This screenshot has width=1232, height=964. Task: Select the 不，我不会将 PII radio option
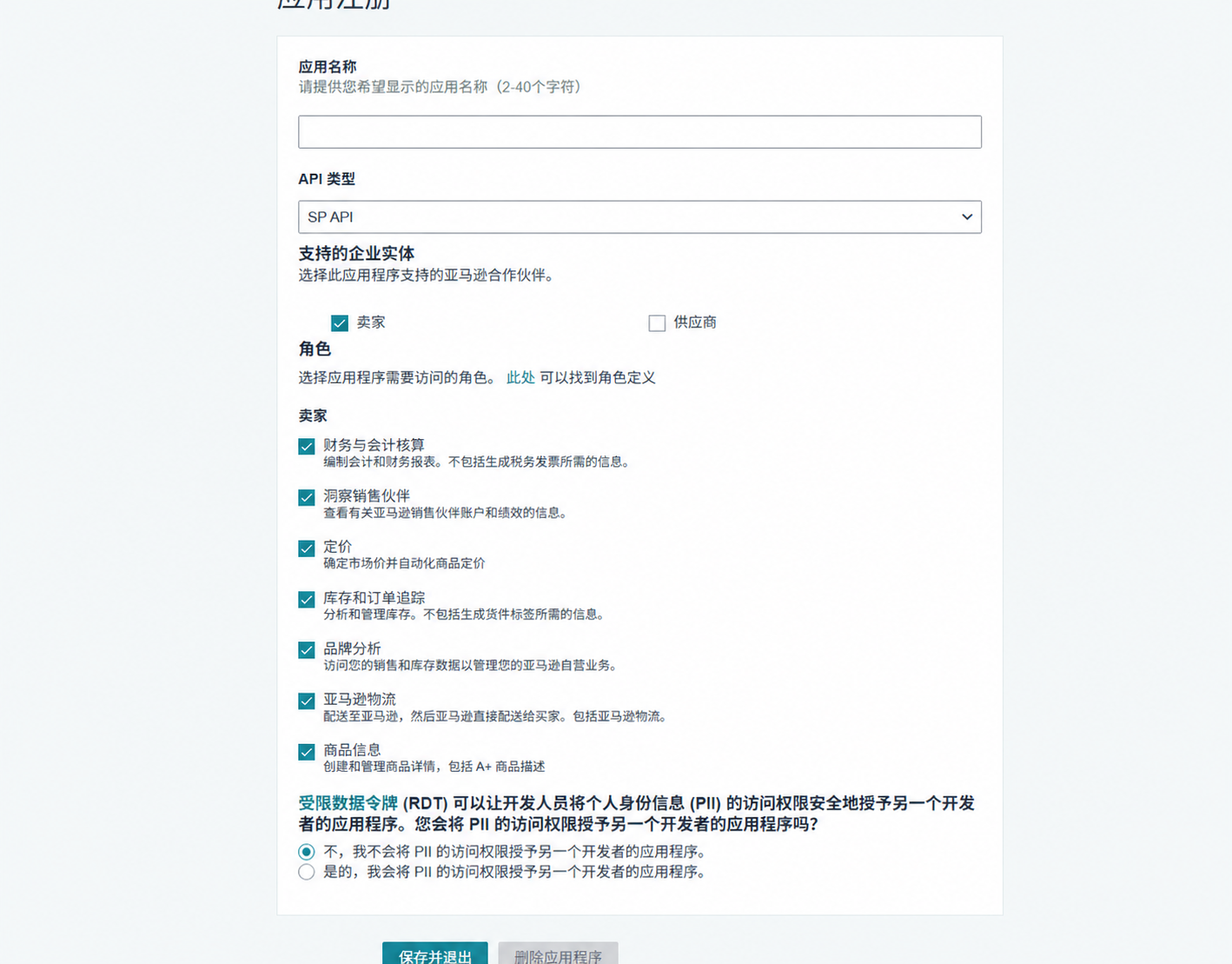307,852
